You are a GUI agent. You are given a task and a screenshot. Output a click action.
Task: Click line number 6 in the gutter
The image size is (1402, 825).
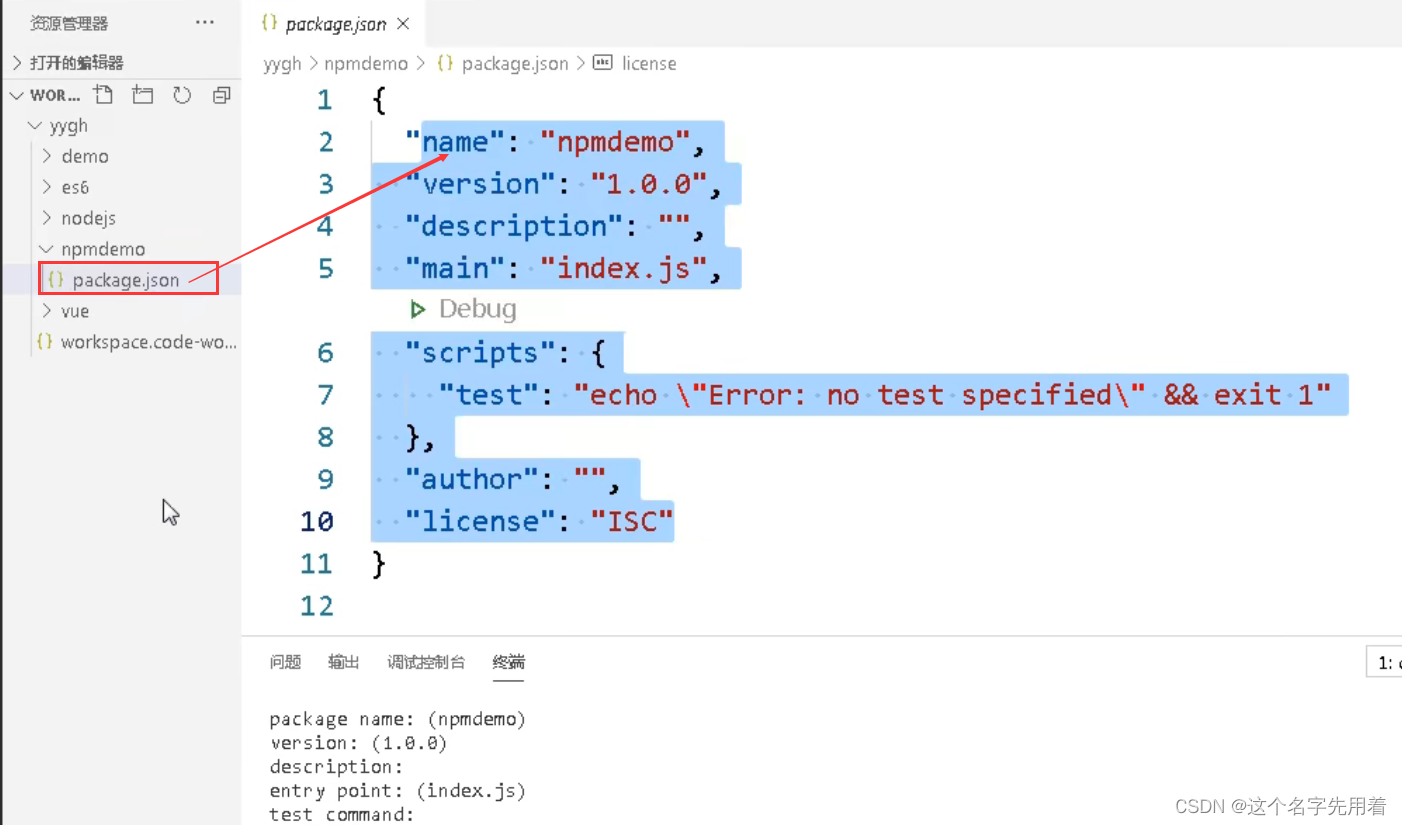(325, 353)
